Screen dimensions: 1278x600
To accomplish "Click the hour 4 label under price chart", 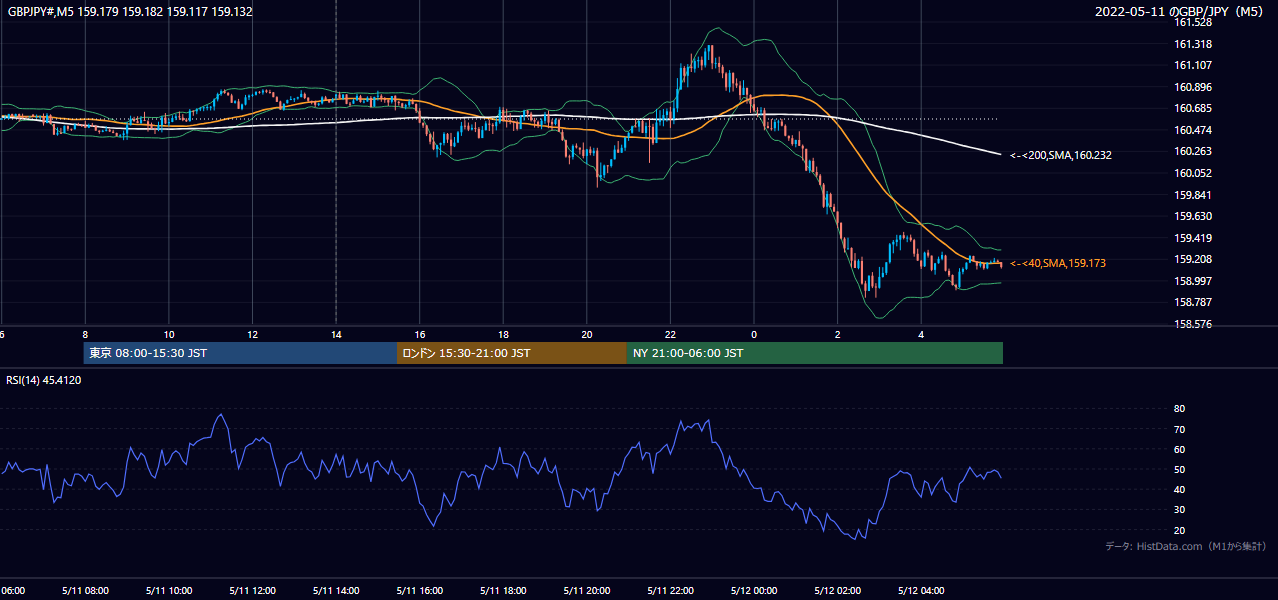I will (x=921, y=335).
